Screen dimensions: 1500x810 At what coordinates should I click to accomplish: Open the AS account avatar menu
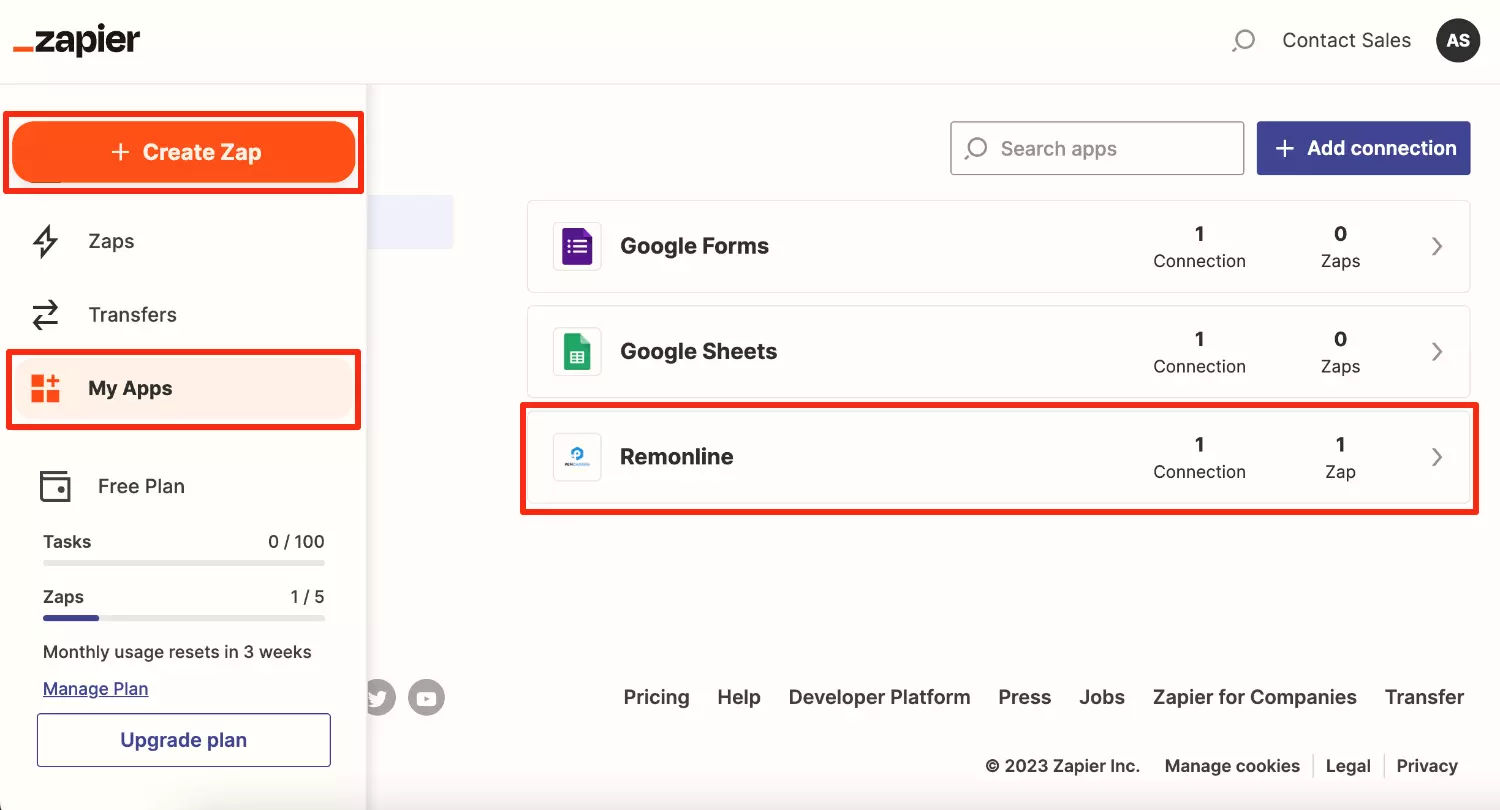(1458, 41)
